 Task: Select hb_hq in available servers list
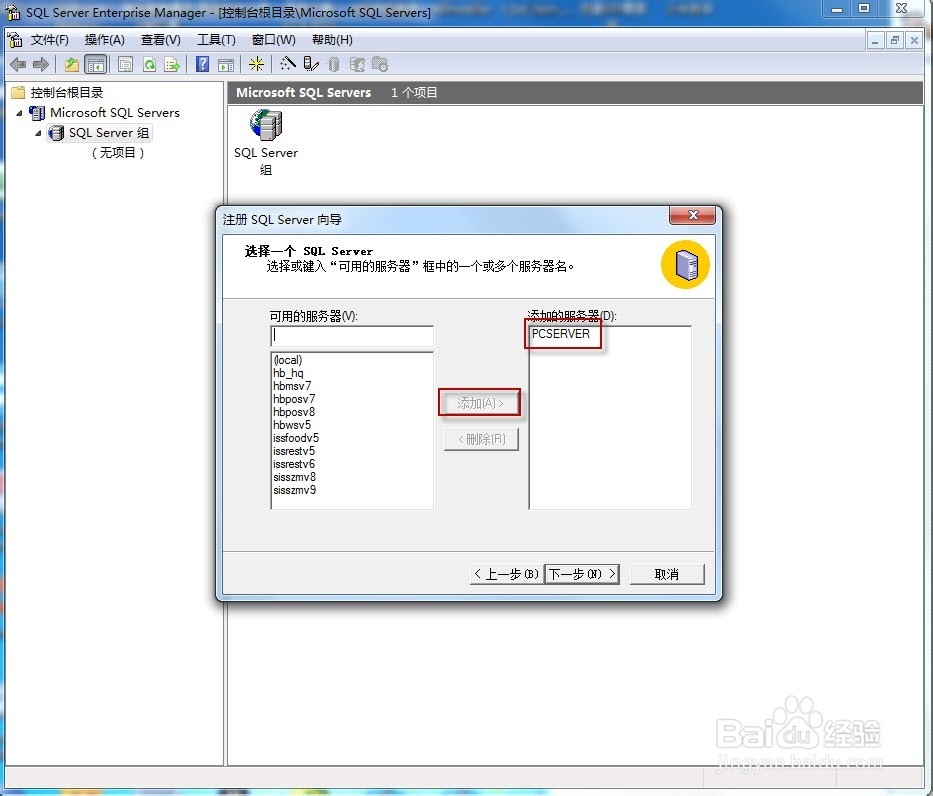pos(288,373)
